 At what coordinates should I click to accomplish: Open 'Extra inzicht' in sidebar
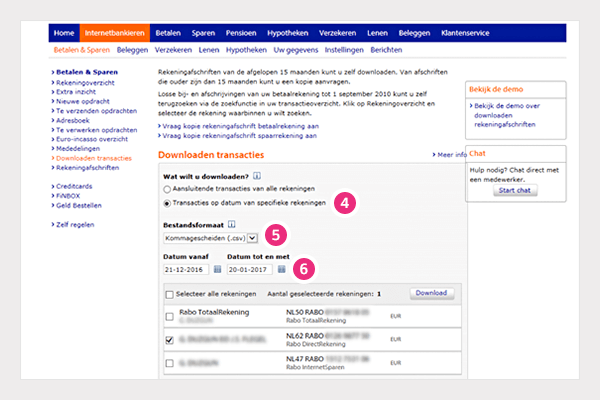[74, 92]
